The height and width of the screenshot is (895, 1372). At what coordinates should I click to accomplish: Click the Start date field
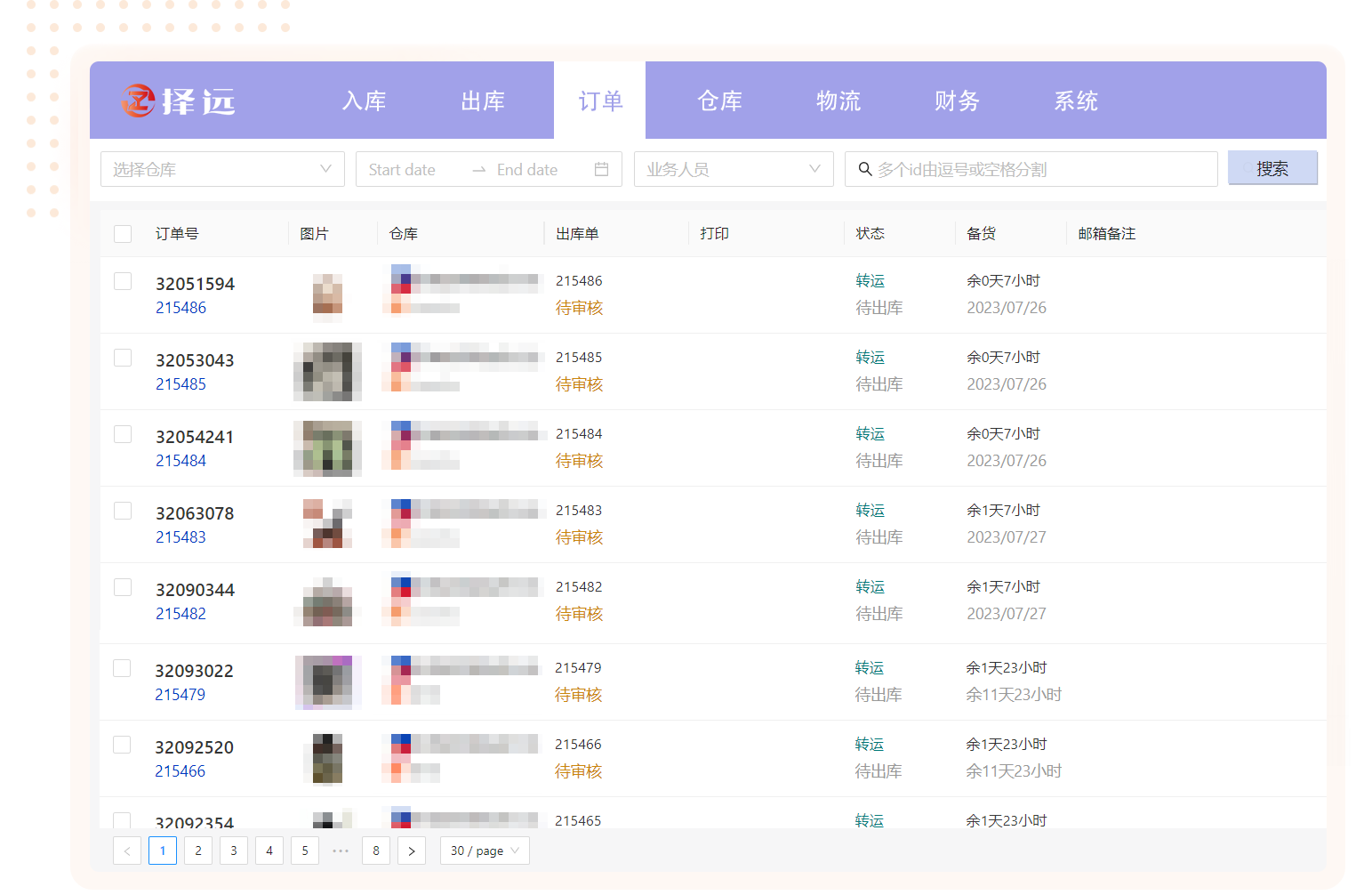[403, 169]
